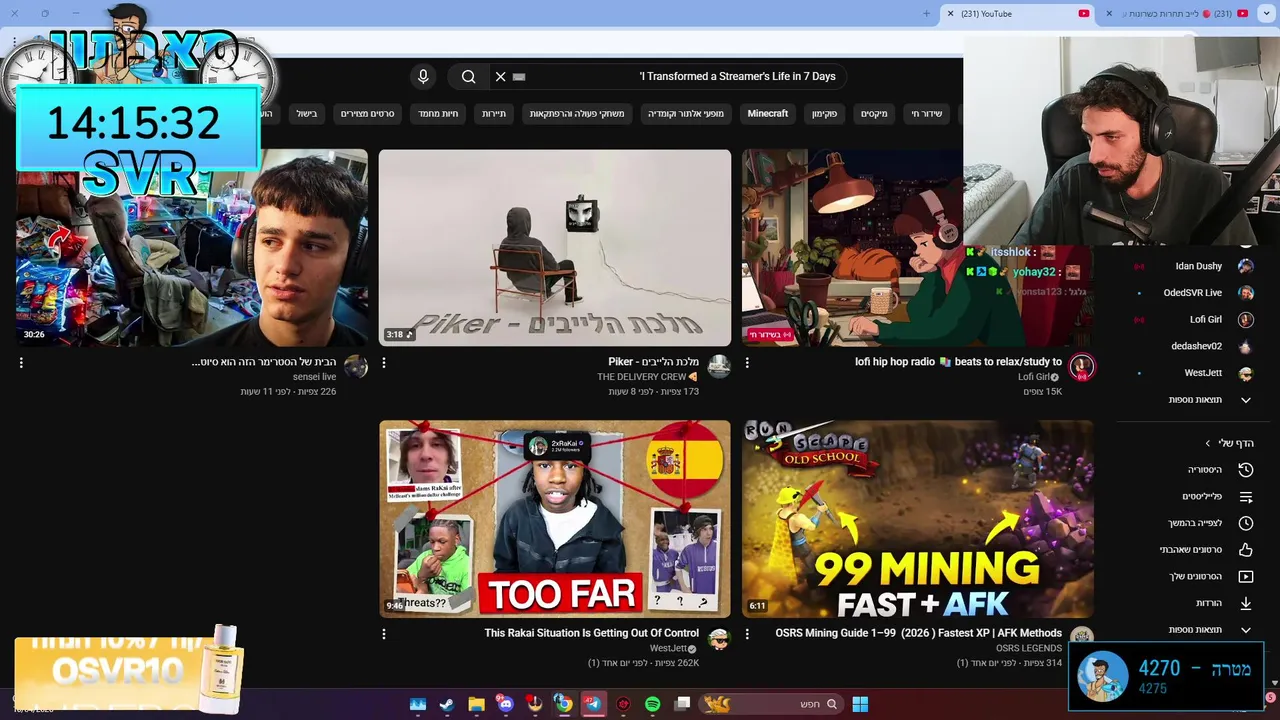Viewport: 1280px width, 720px height.
Task: Open OSRS LEGENDS channel avatar
Action: pos(1081,639)
